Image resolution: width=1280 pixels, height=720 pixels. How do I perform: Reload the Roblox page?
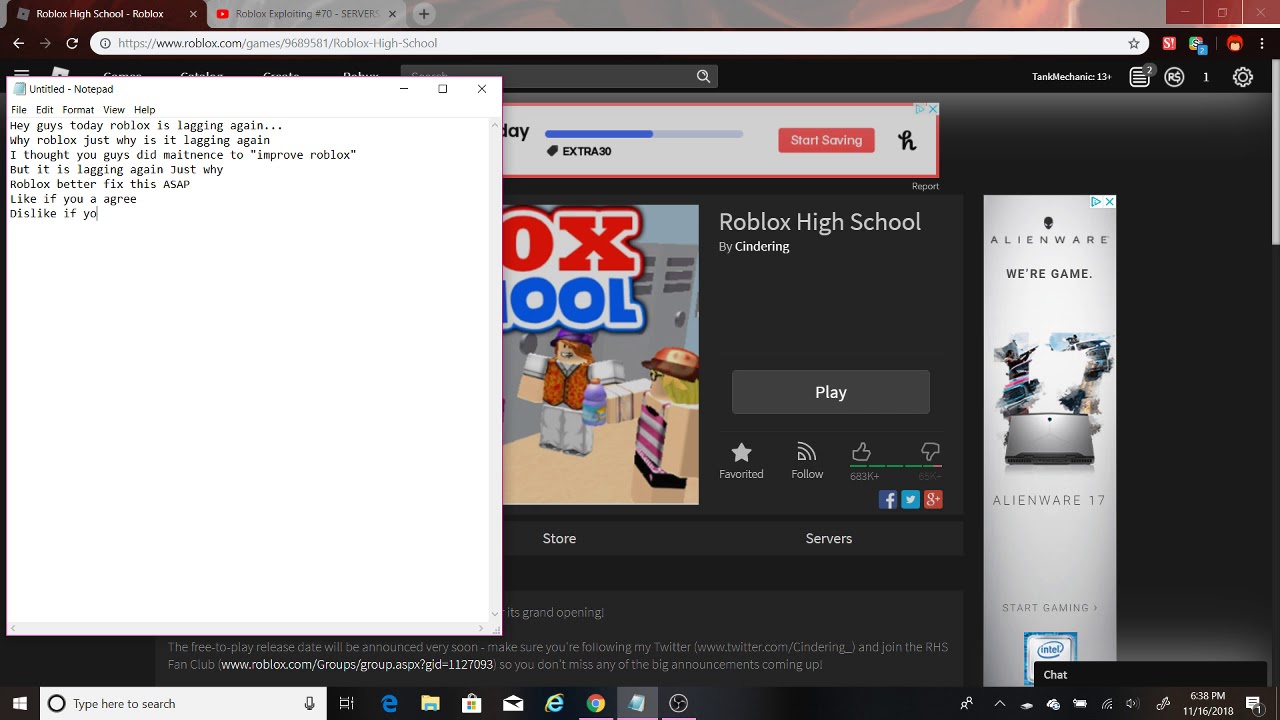pyautogui.click(x=72, y=43)
